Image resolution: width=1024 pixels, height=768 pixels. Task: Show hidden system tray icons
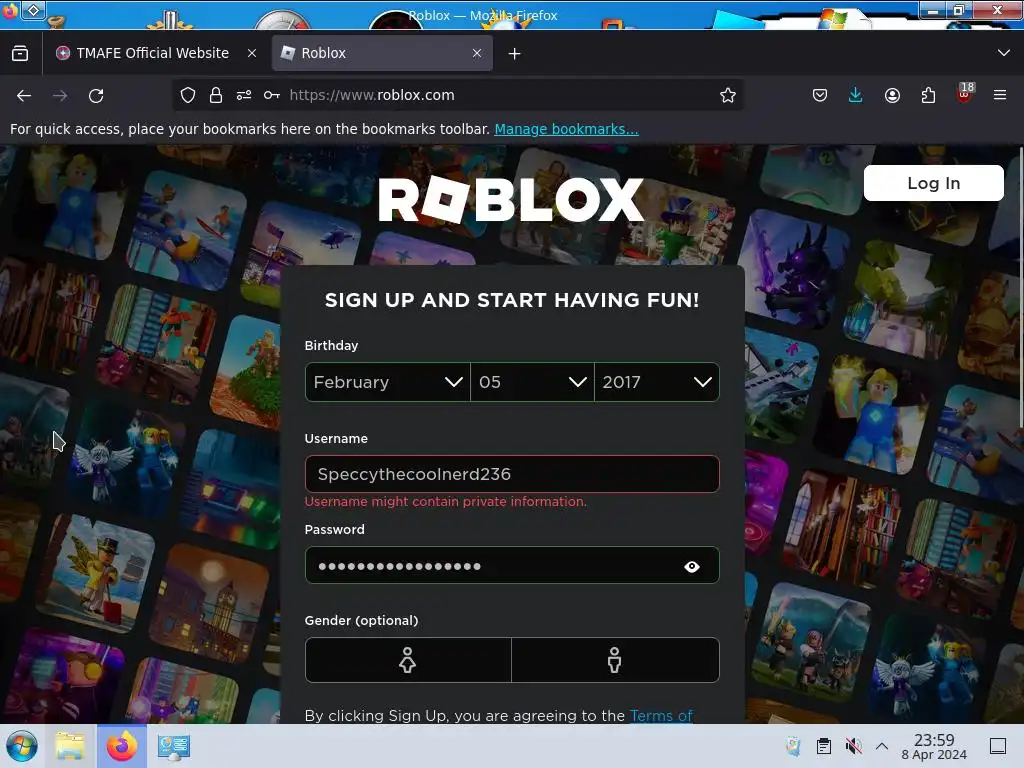click(x=882, y=746)
